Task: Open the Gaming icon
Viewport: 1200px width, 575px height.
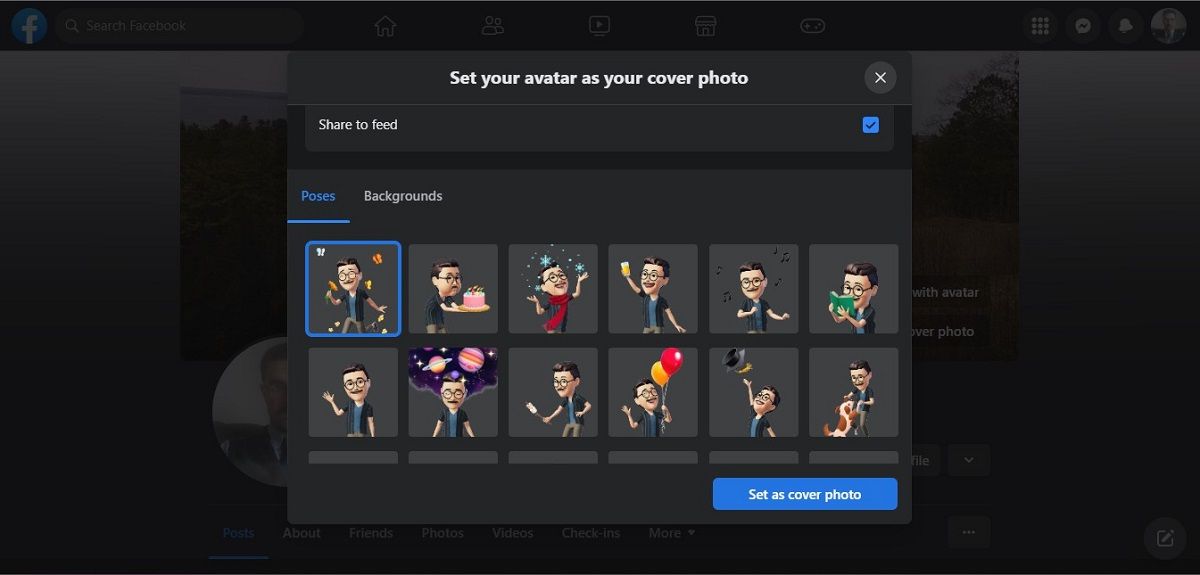Action: point(812,25)
